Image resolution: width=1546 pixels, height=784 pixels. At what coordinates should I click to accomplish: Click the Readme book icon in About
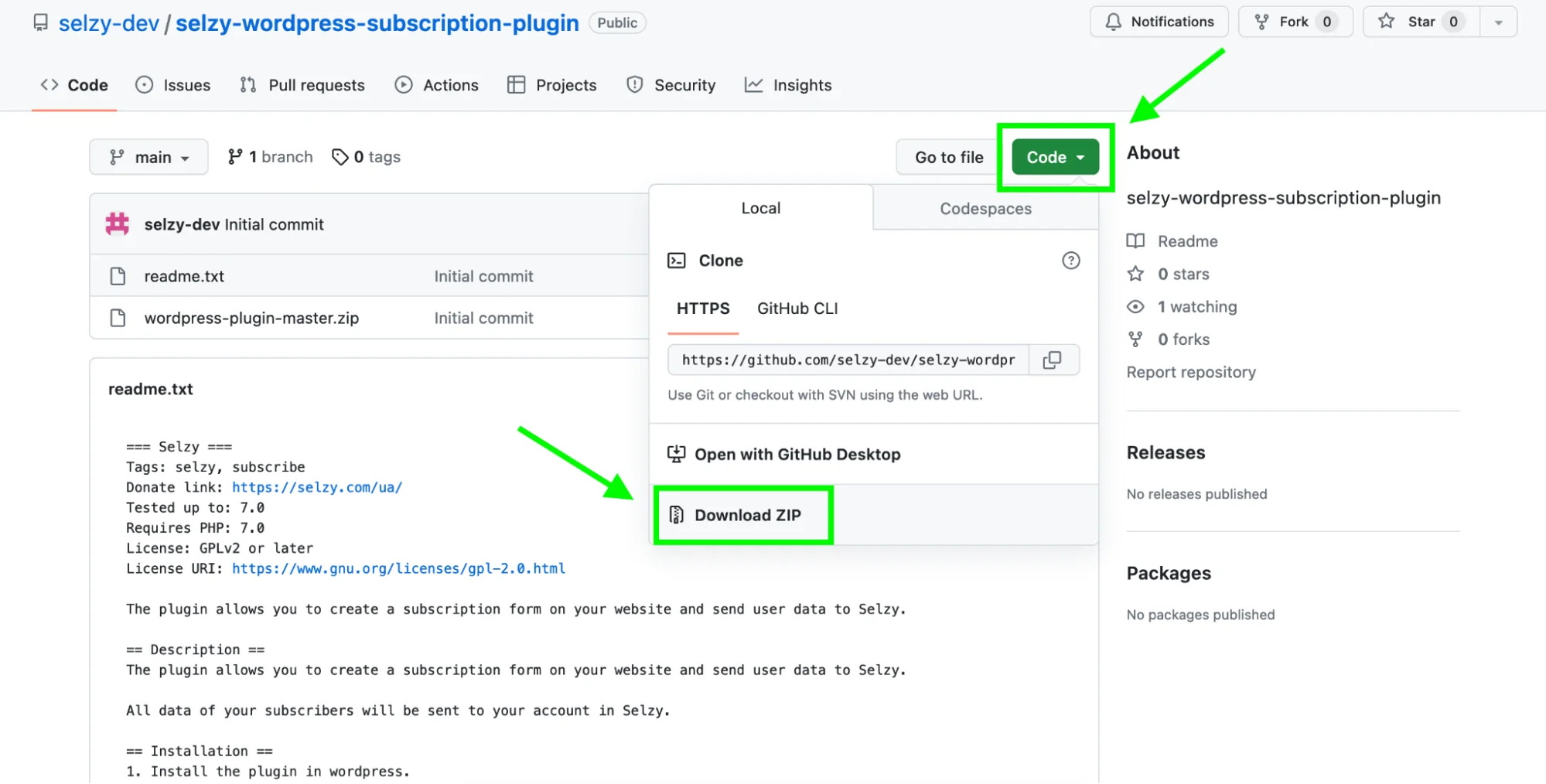[x=1135, y=240]
